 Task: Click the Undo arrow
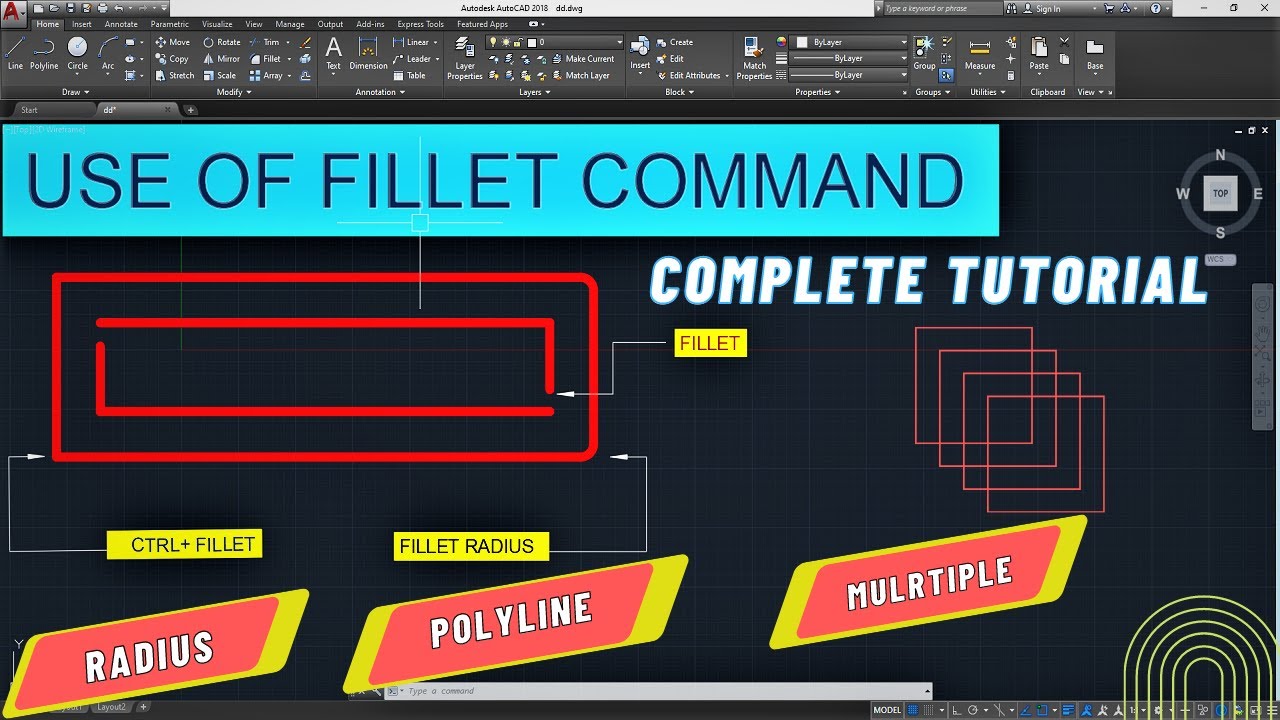(119, 8)
